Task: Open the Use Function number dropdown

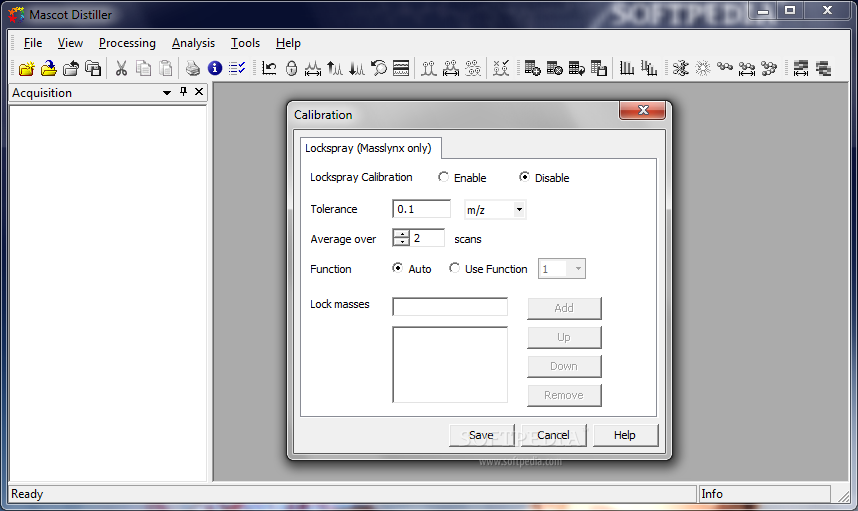Action: tap(578, 269)
